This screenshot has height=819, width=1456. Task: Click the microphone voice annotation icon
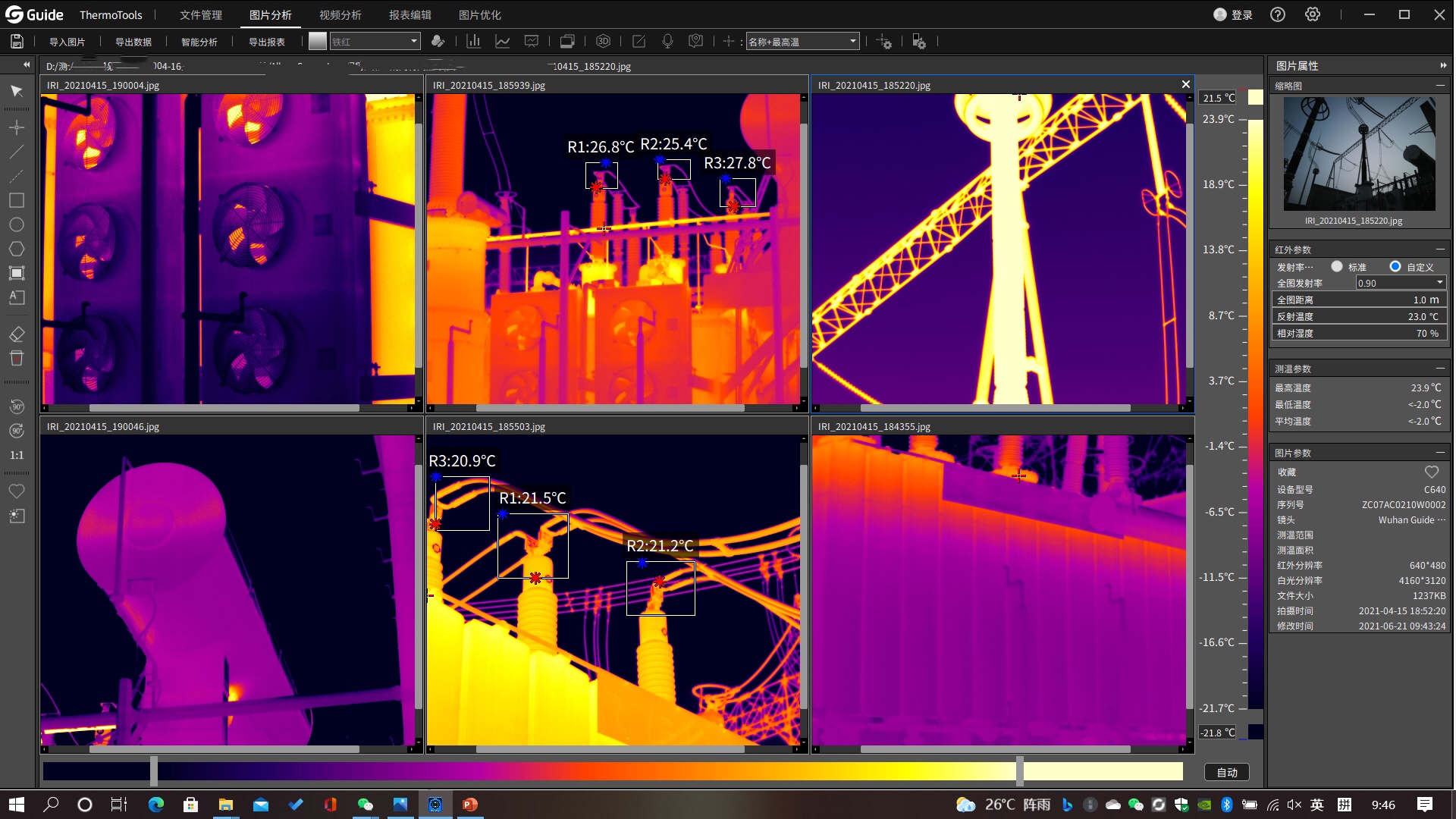667,42
